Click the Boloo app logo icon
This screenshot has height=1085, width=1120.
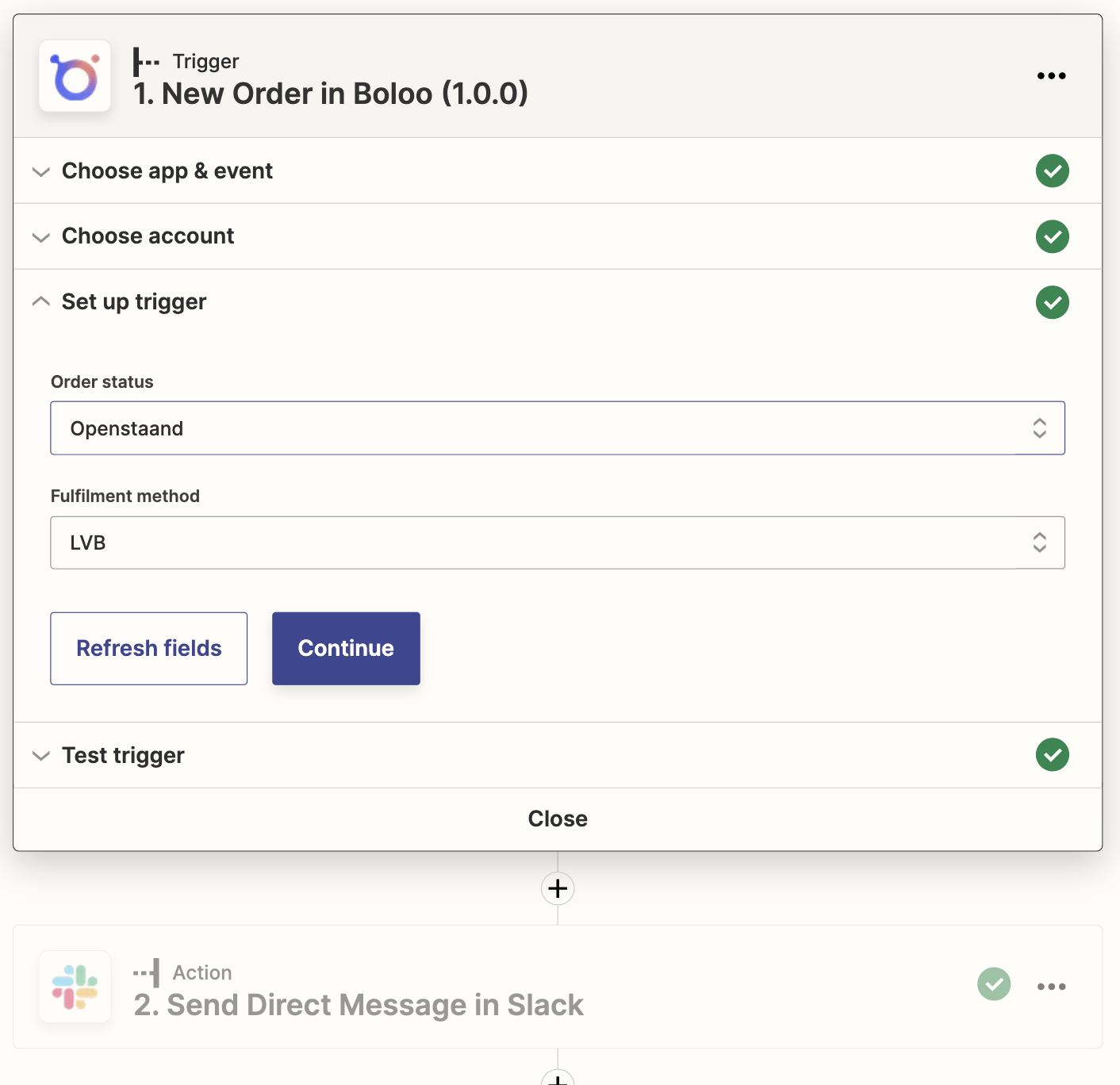tap(75, 76)
